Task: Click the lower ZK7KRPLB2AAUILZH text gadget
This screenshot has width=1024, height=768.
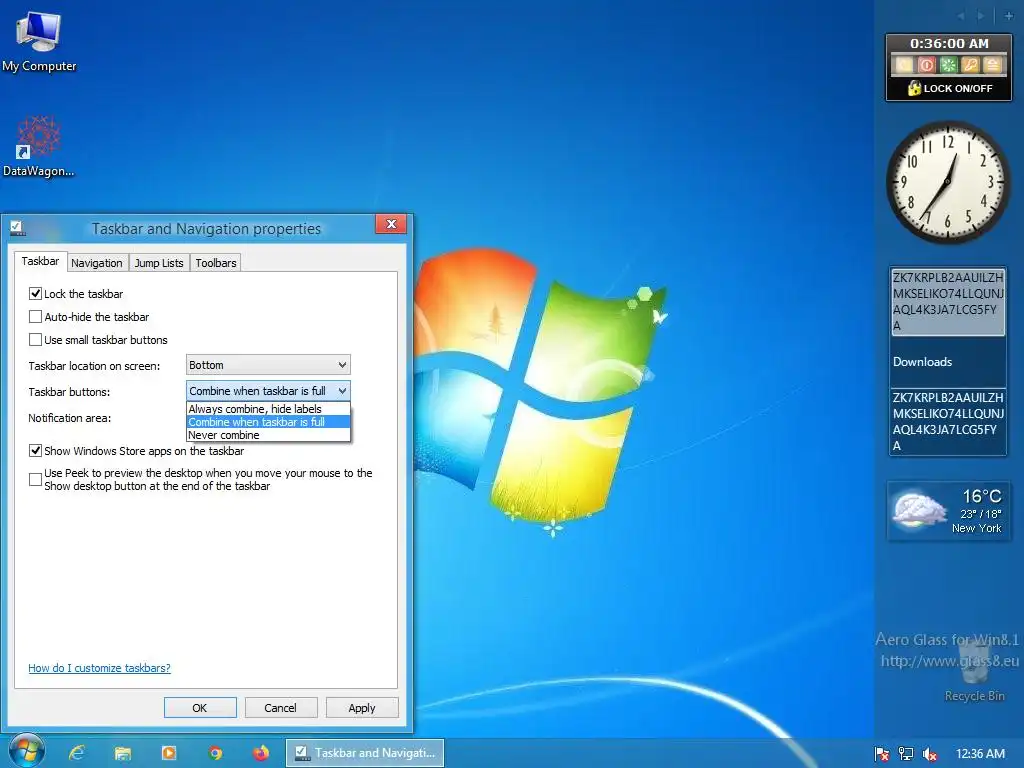Action: tap(948, 422)
